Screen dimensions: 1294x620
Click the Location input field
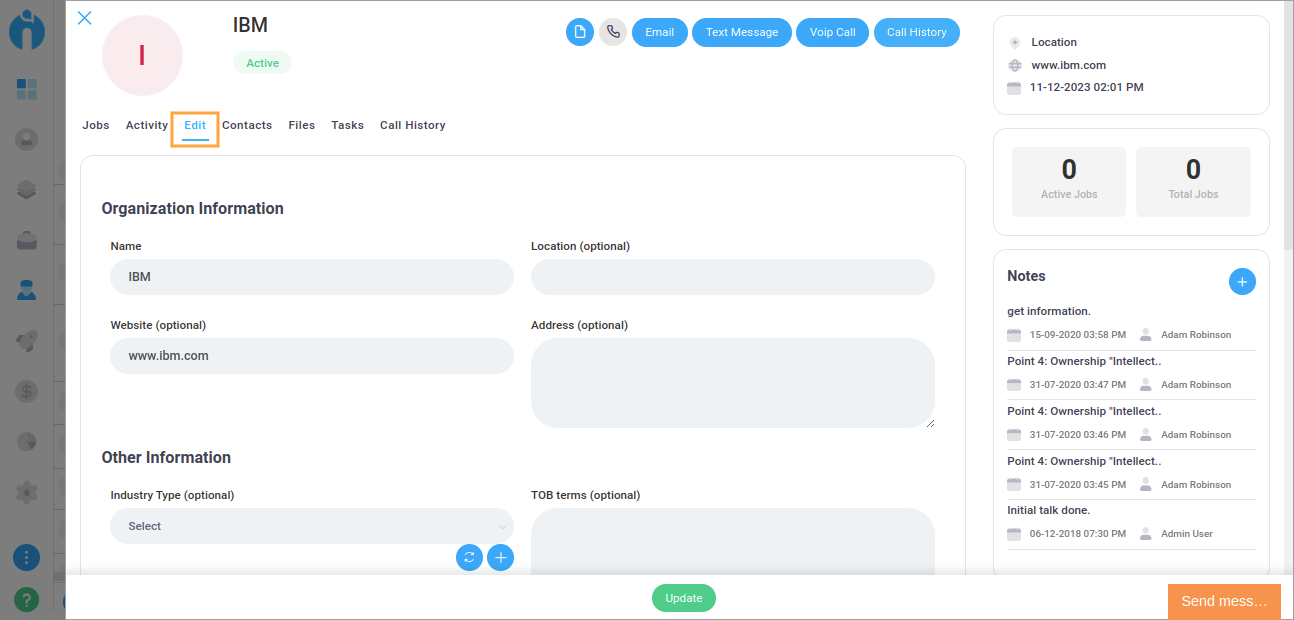pyautogui.click(x=732, y=277)
